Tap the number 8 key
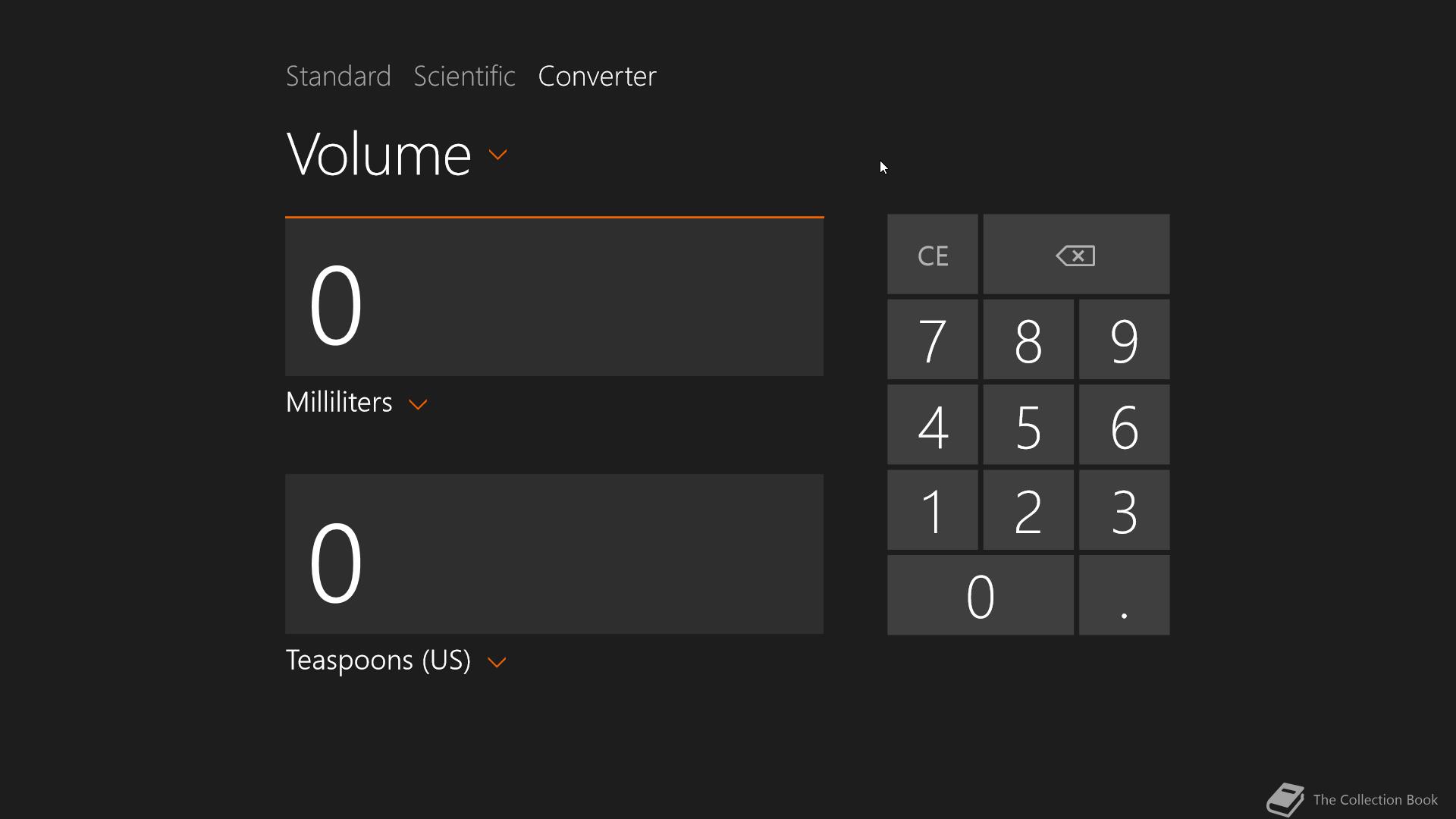Image resolution: width=1456 pixels, height=819 pixels. click(x=1028, y=340)
